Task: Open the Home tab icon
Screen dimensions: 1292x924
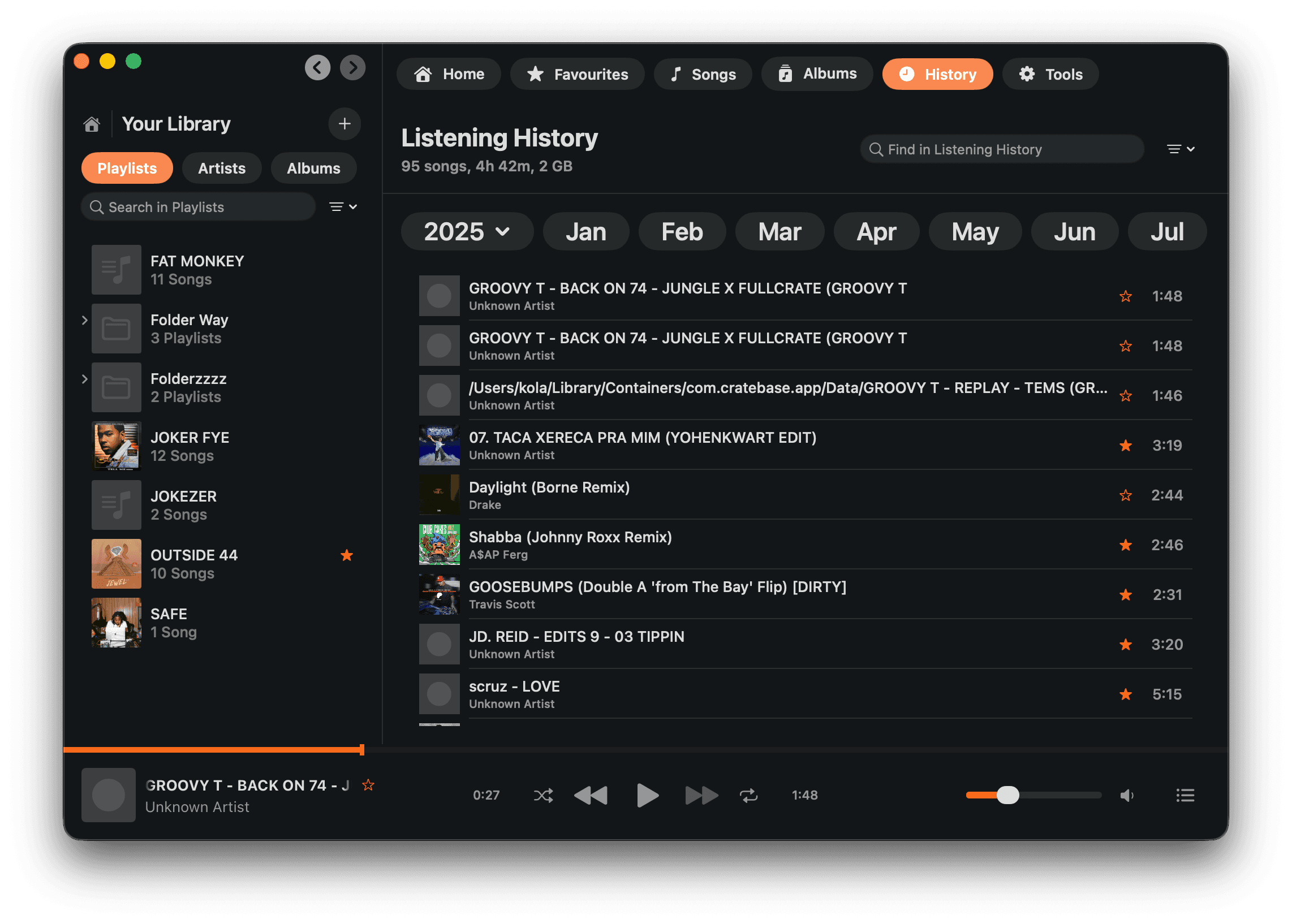Action: (422, 74)
